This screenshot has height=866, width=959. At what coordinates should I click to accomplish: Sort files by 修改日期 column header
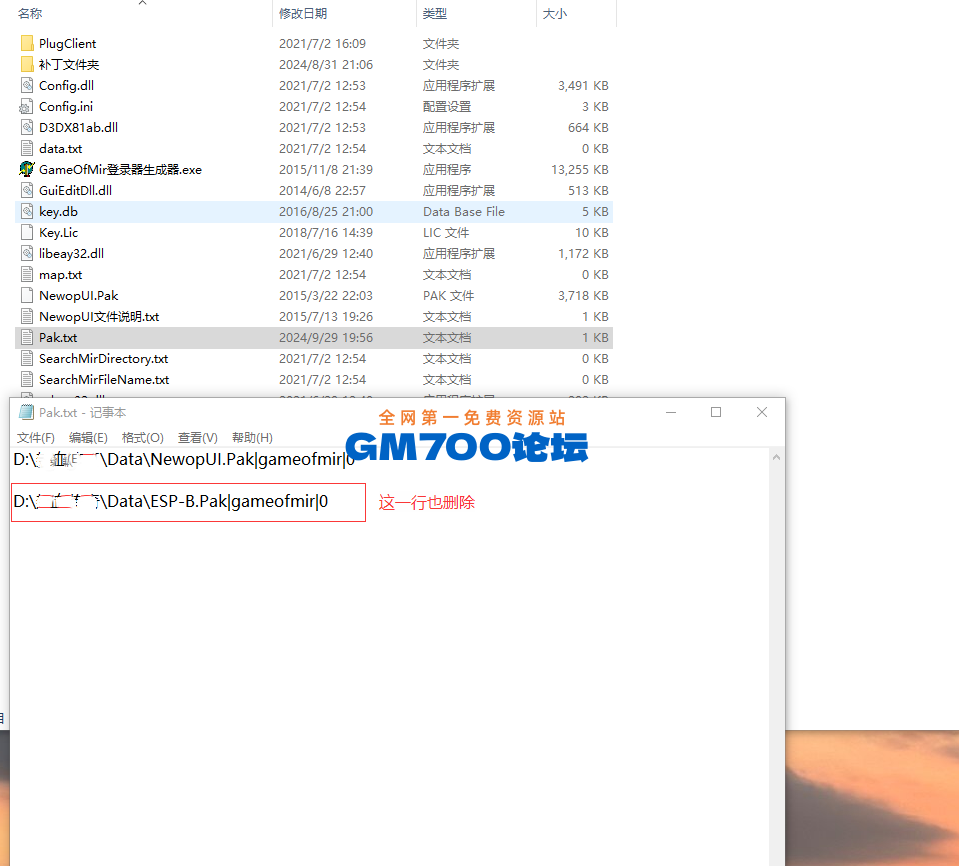pyautogui.click(x=303, y=14)
